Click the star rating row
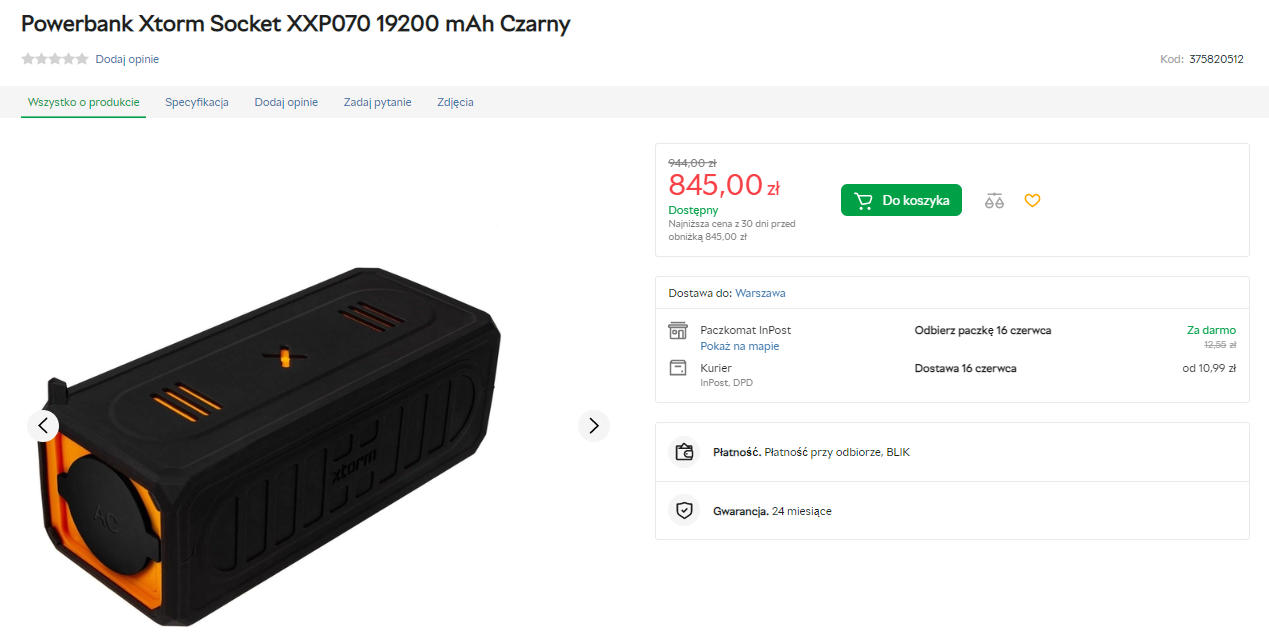The width and height of the screenshot is (1269, 637). coord(55,59)
